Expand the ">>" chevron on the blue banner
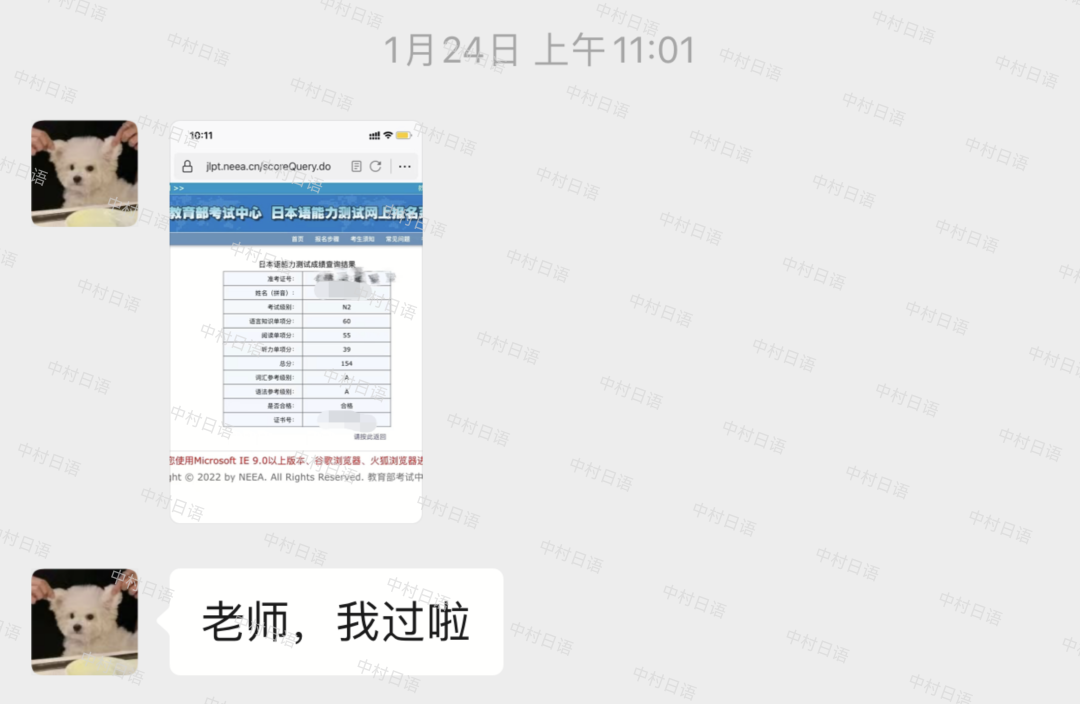The height and width of the screenshot is (704, 1080). point(179,188)
